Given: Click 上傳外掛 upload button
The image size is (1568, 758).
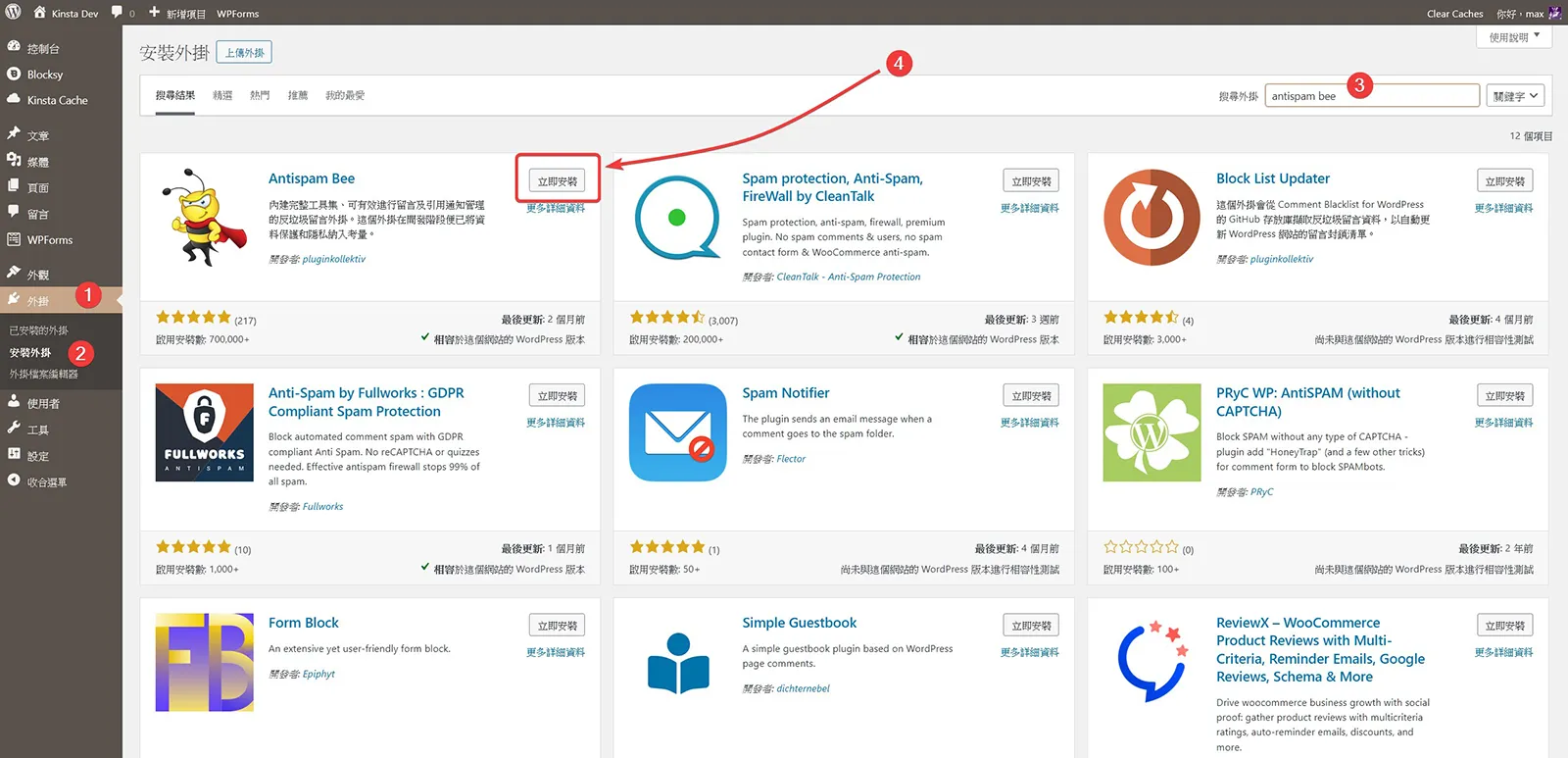Looking at the screenshot, I should 244,52.
